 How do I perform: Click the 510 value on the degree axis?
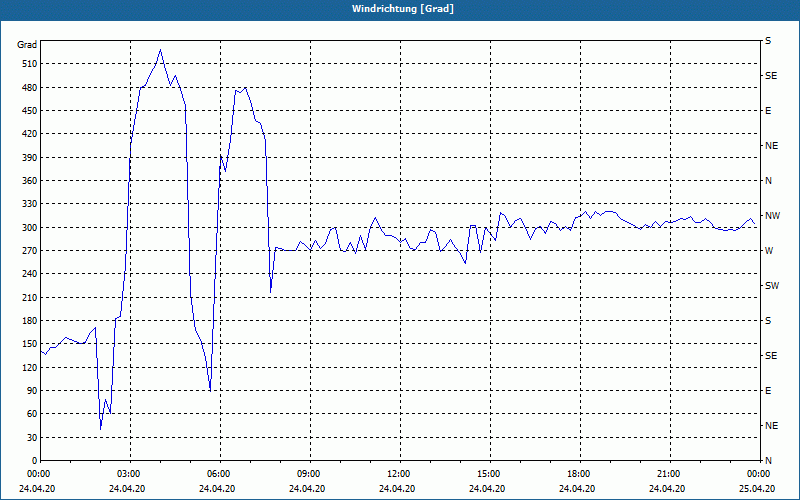30,64
